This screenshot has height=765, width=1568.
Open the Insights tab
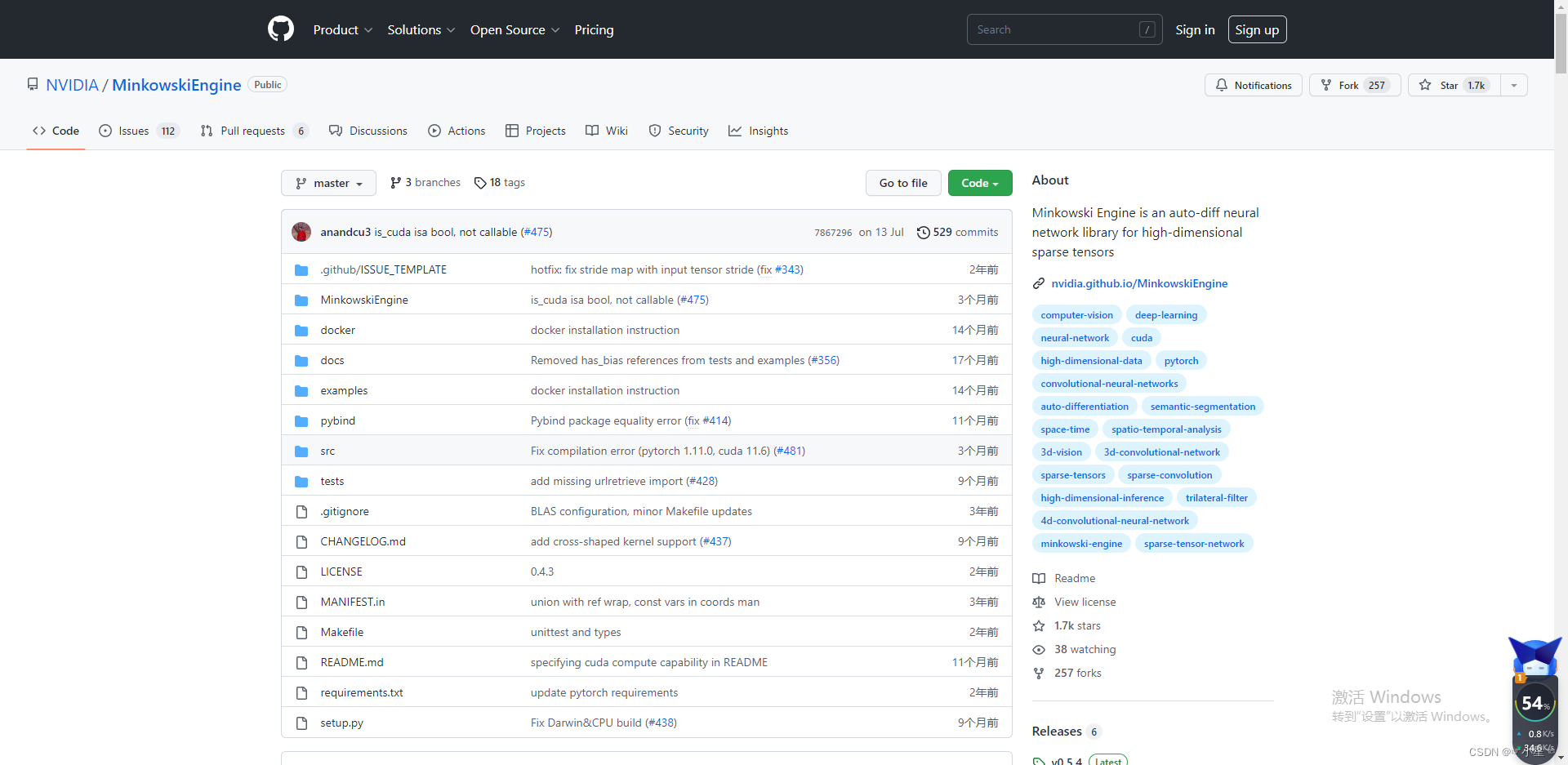758,131
